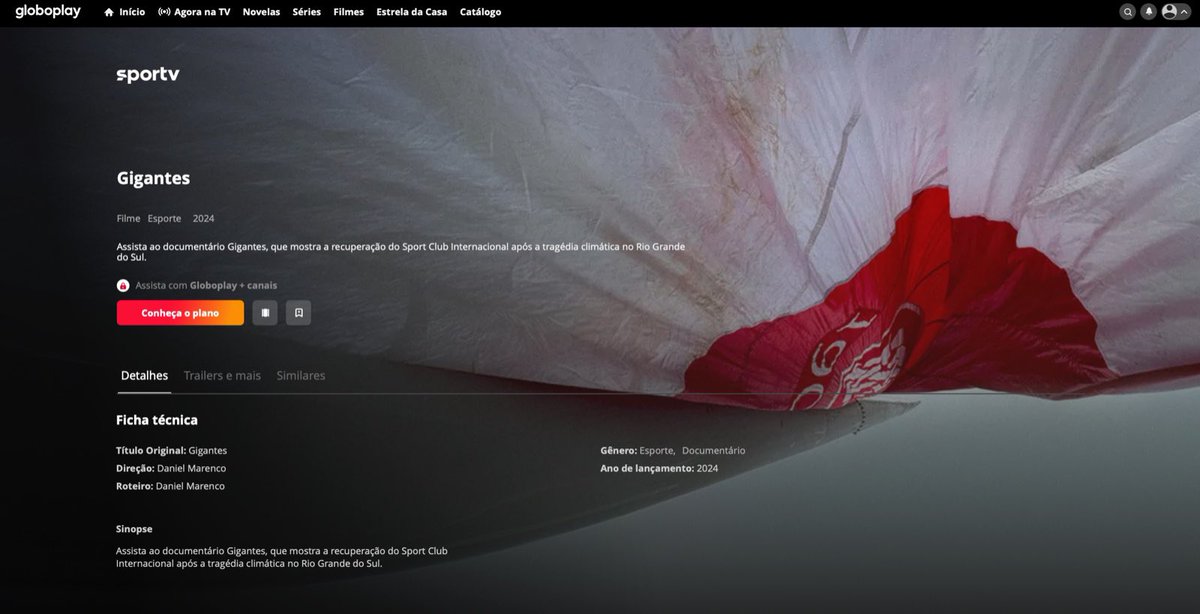Click Esporte in the Gênero row
The width and height of the screenshot is (1200, 614).
pyautogui.click(x=657, y=450)
